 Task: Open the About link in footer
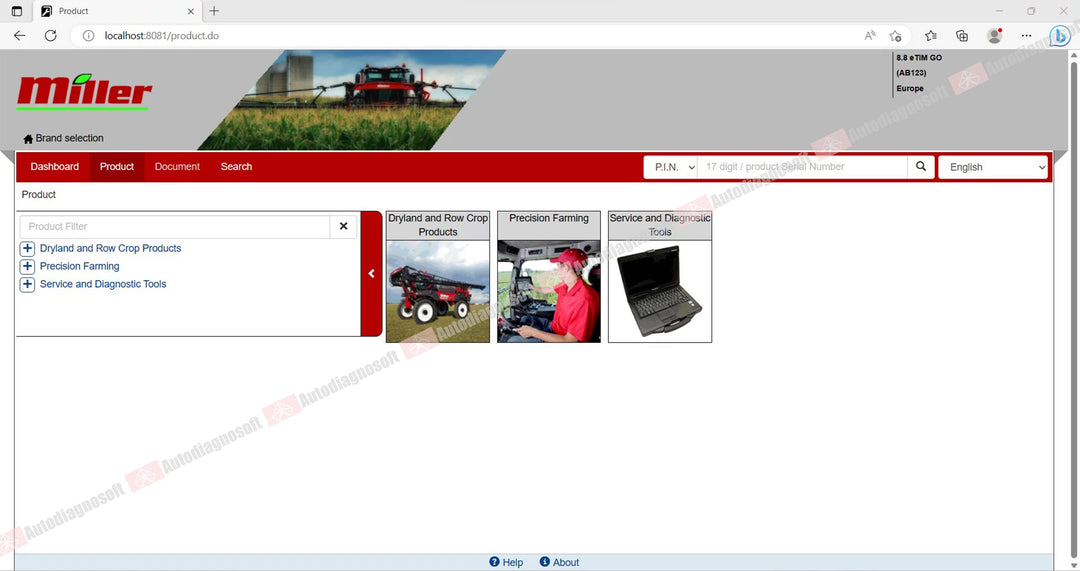pos(559,562)
